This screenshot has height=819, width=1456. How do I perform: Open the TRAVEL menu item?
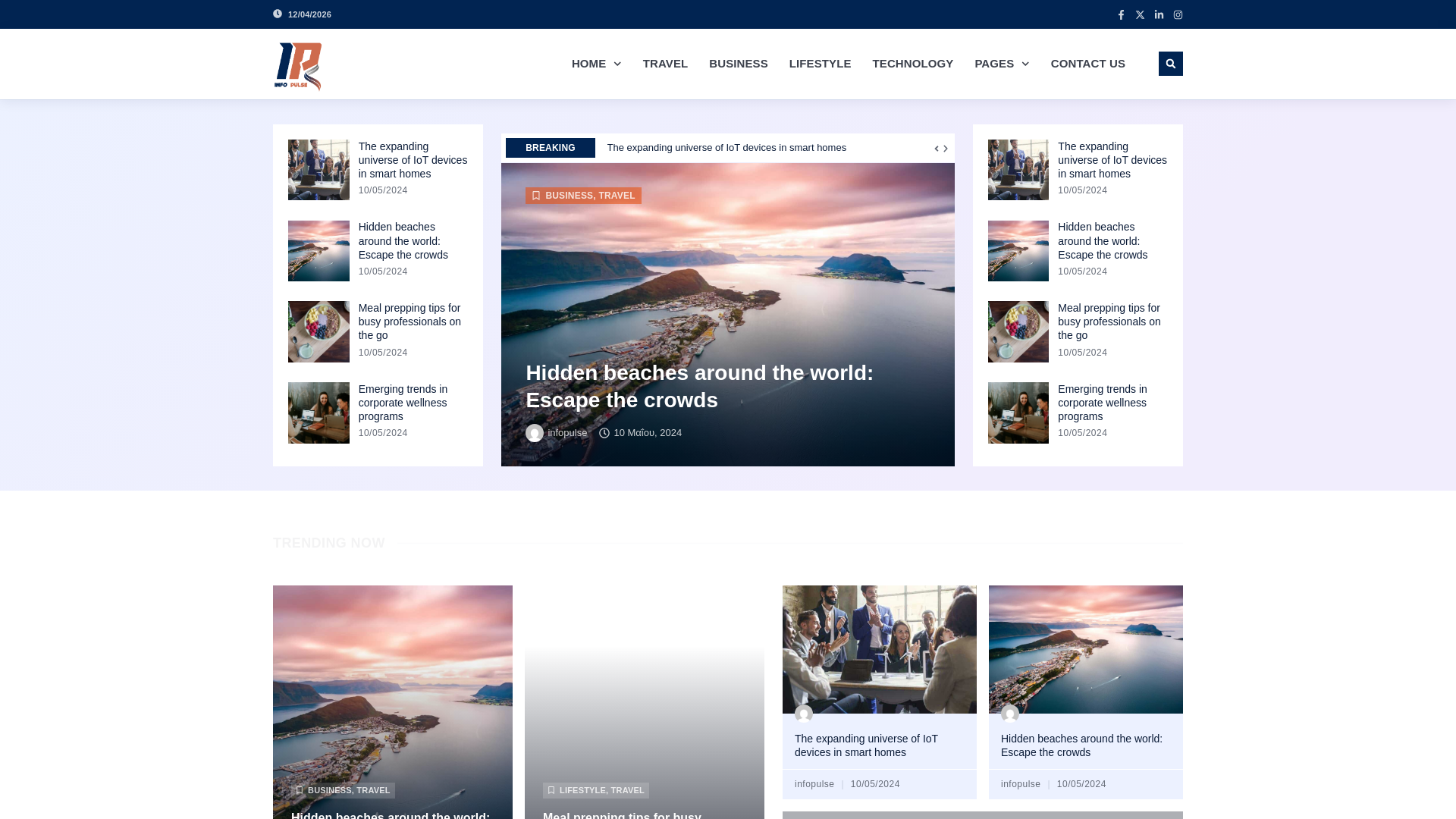pos(665,64)
